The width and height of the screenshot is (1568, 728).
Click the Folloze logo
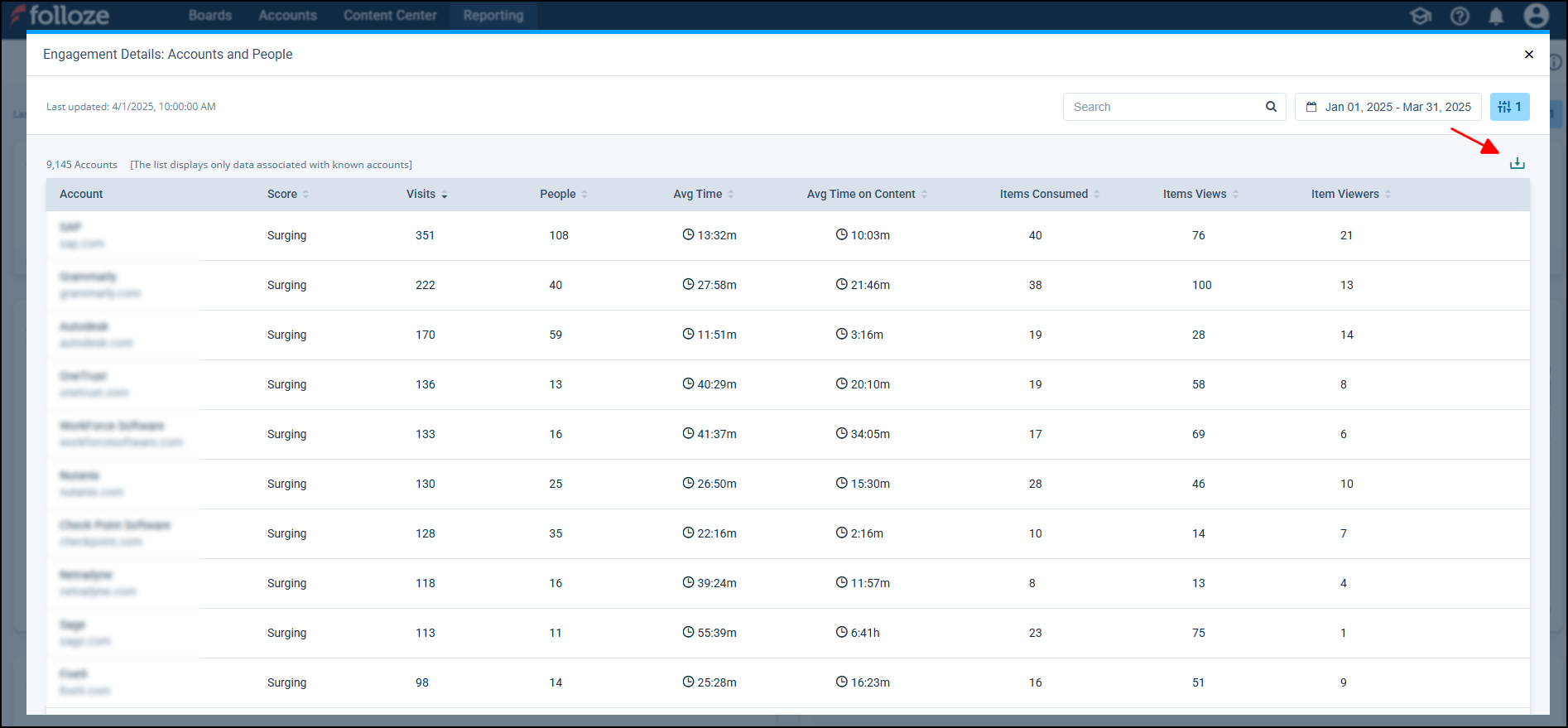60,15
